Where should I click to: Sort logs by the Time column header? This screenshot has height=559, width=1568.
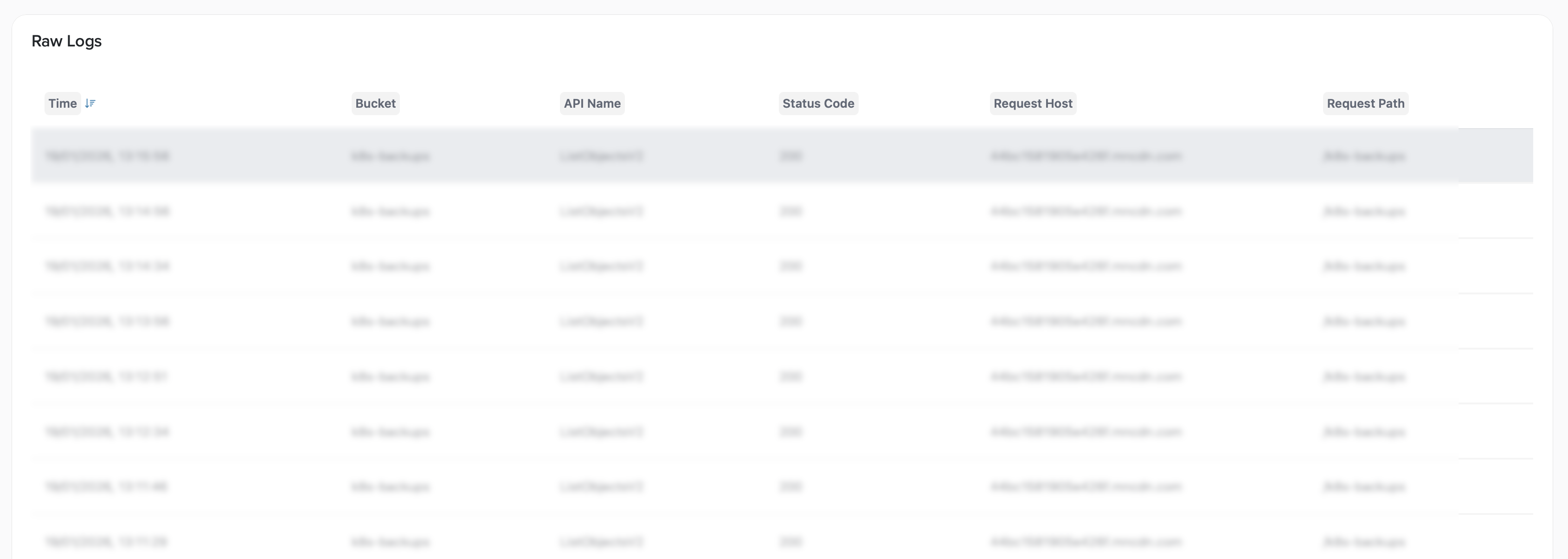pos(63,104)
